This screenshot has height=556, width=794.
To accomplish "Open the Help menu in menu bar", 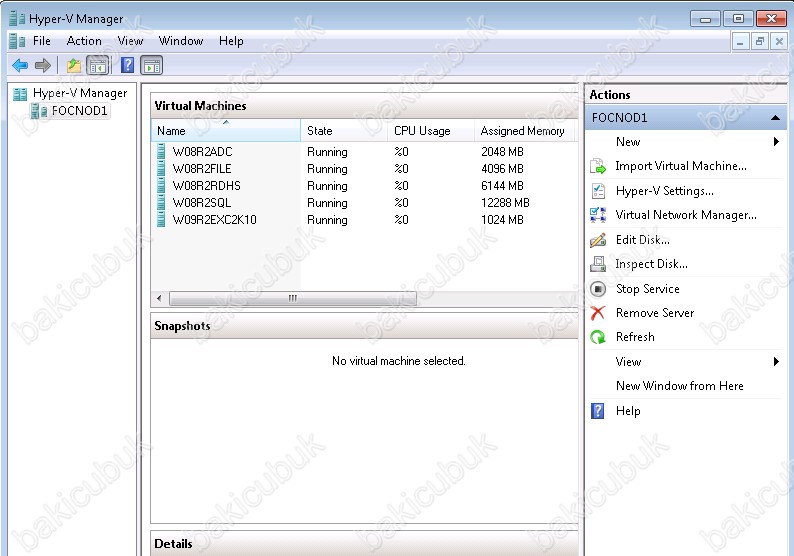I will [231, 41].
